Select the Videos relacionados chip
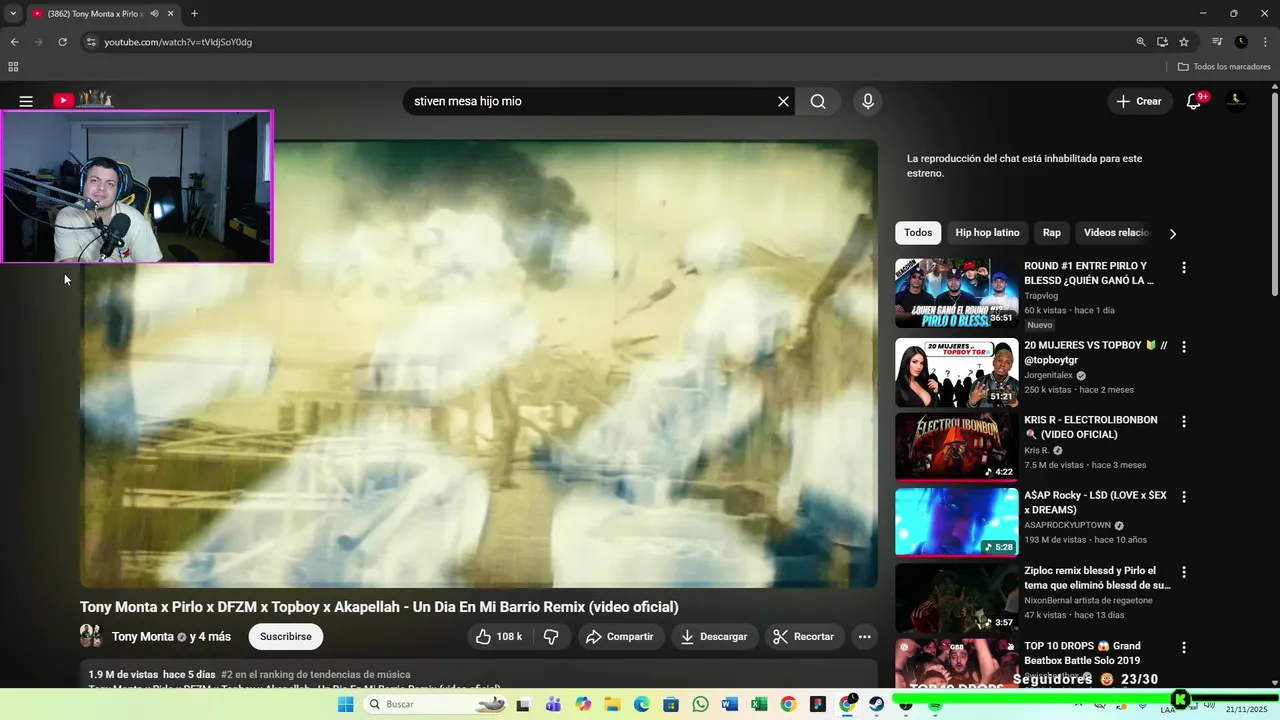 [1116, 233]
